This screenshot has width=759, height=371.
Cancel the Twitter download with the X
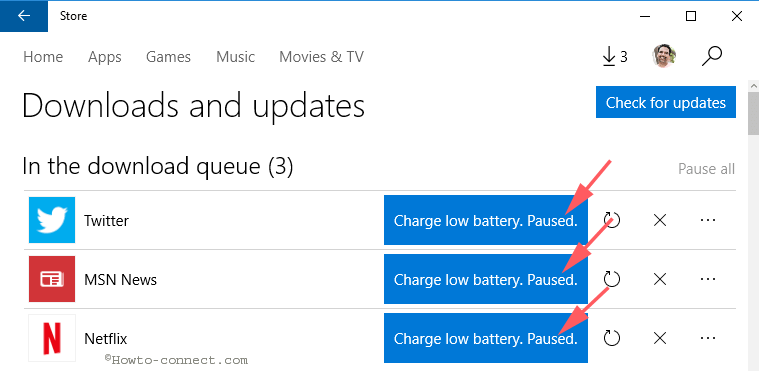pyautogui.click(x=660, y=221)
